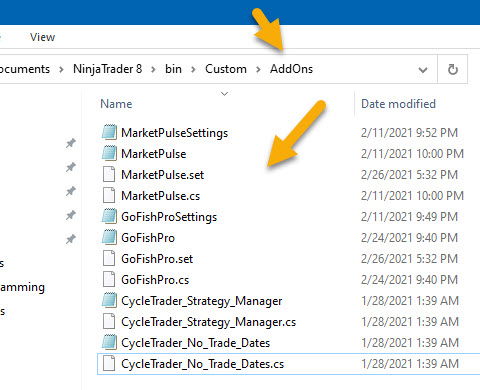This screenshot has width=480, height=390.
Task: Expand chevron after bin breadcrumb
Action: click(x=193, y=70)
